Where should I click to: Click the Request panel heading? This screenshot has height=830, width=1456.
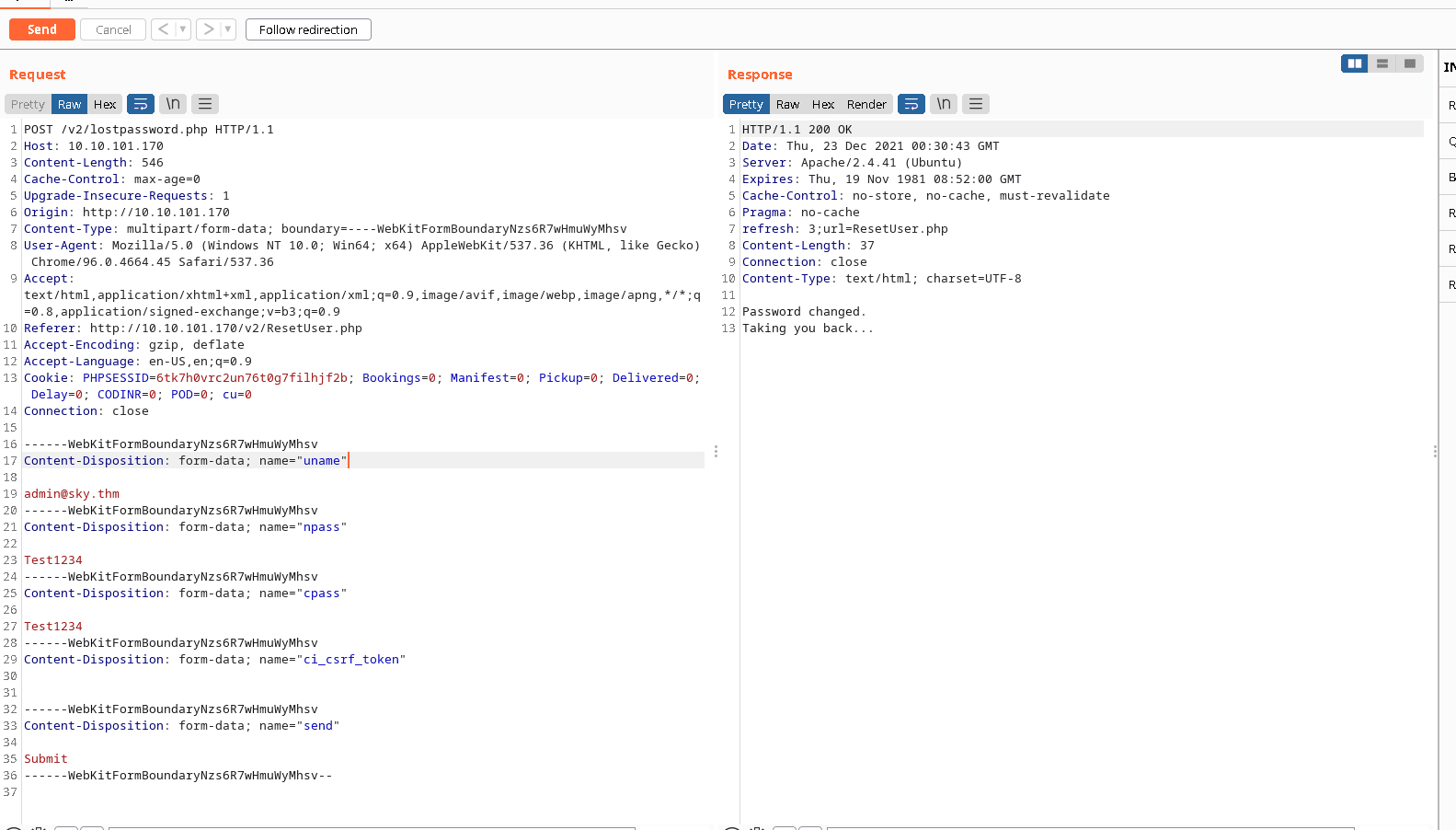pos(38,75)
